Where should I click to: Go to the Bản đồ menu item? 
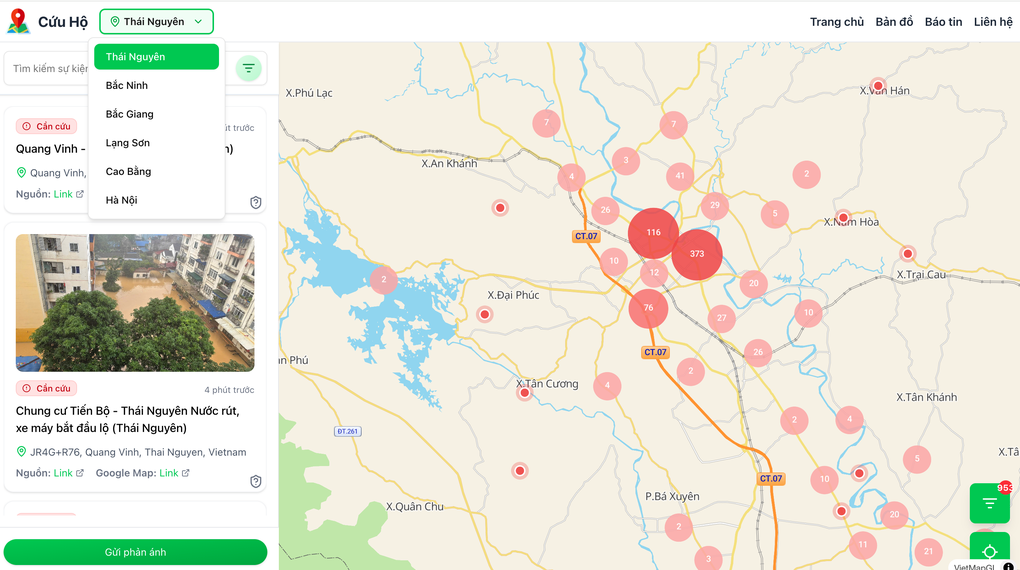tap(894, 22)
